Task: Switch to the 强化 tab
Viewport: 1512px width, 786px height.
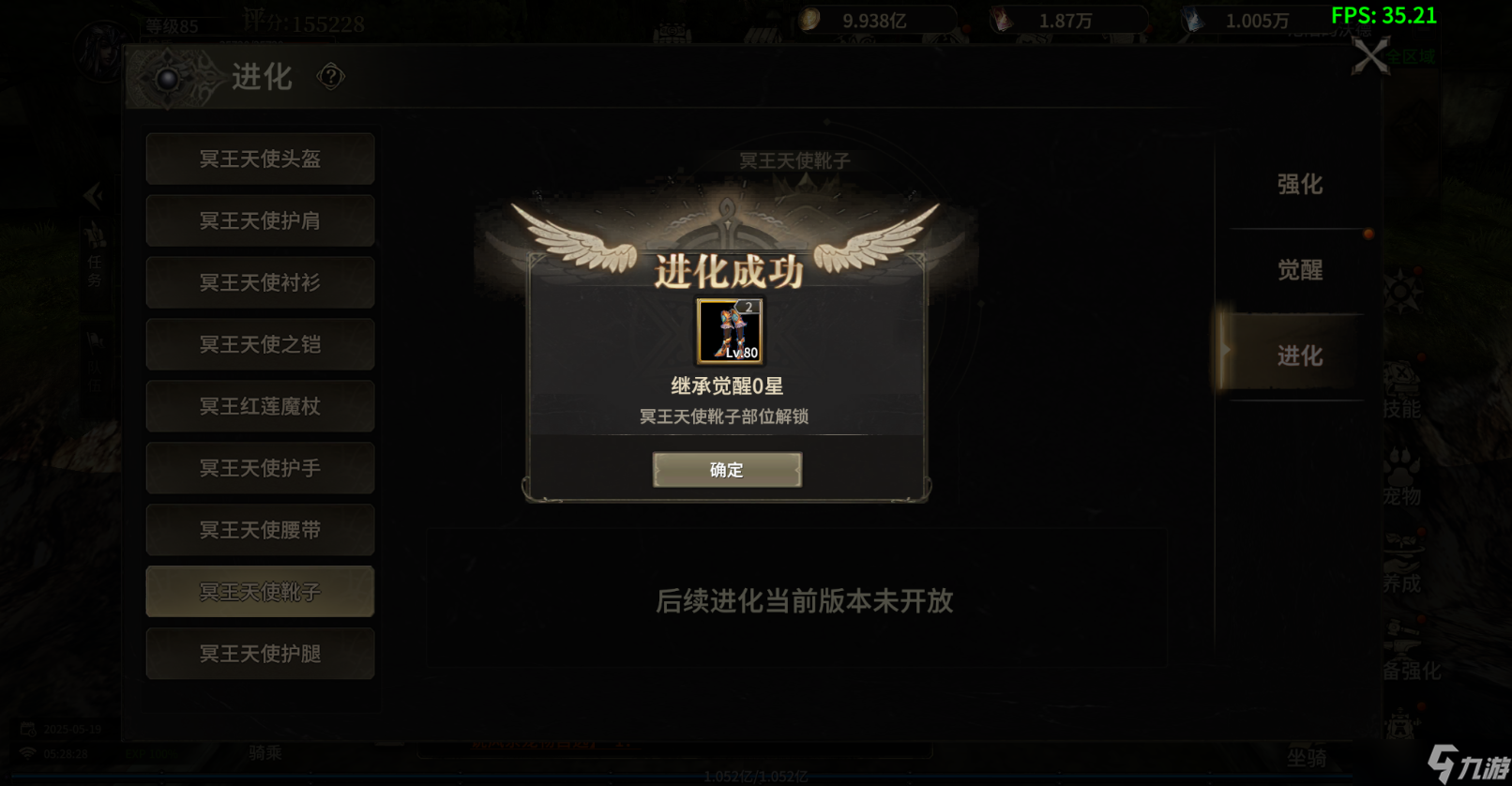Action: click(x=1299, y=184)
